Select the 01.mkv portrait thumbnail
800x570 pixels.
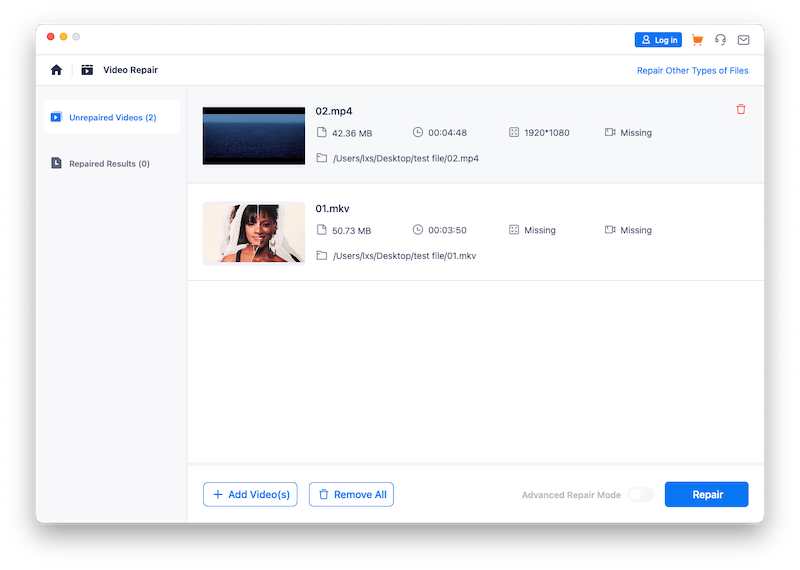coord(254,233)
